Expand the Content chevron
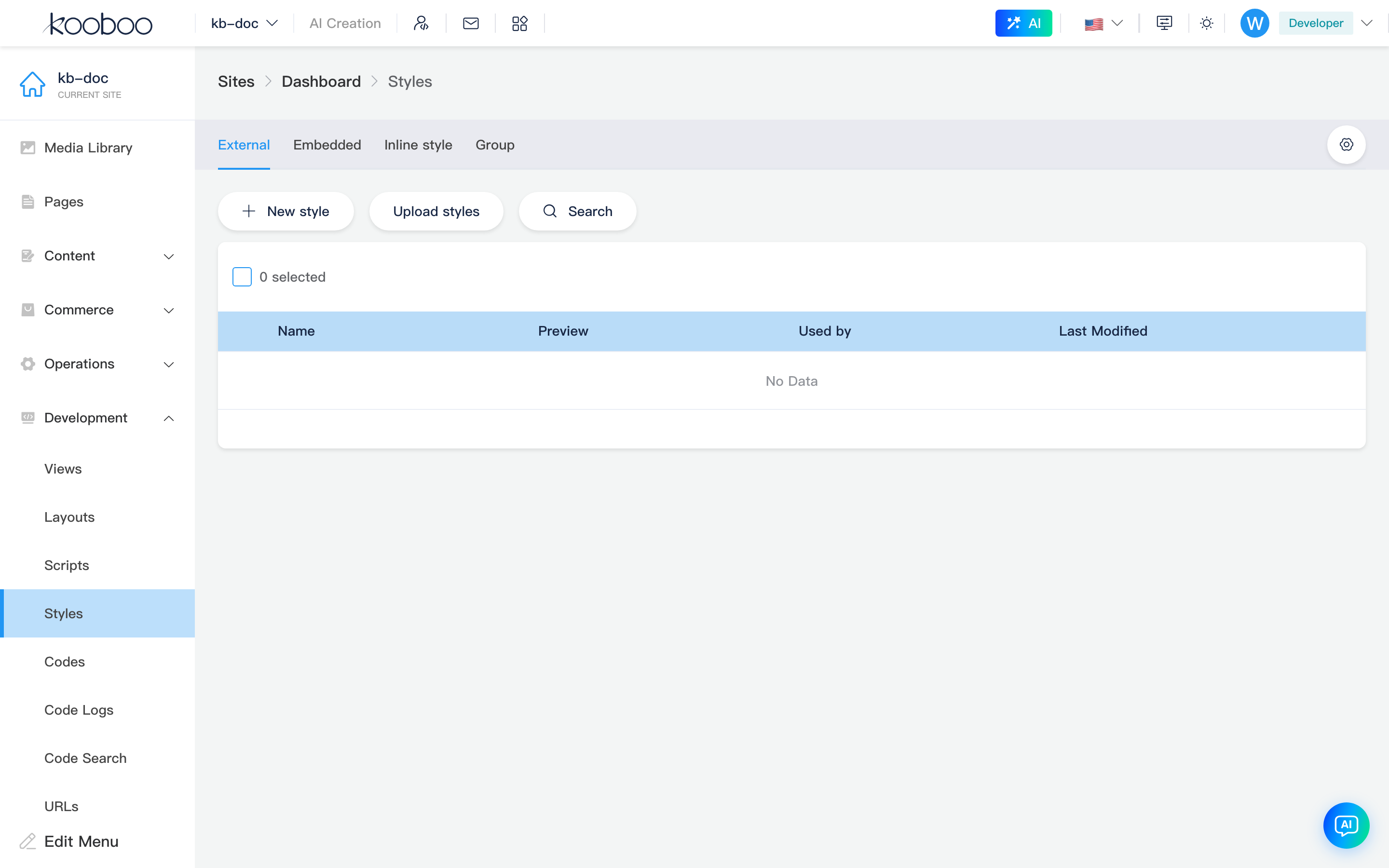1389x868 pixels. pyautogui.click(x=169, y=256)
